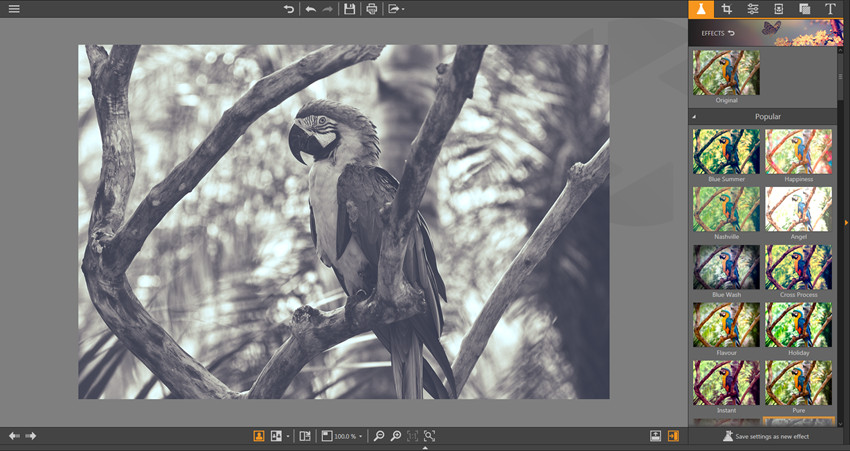Fit the image to the screen

pyautogui.click(x=429, y=436)
